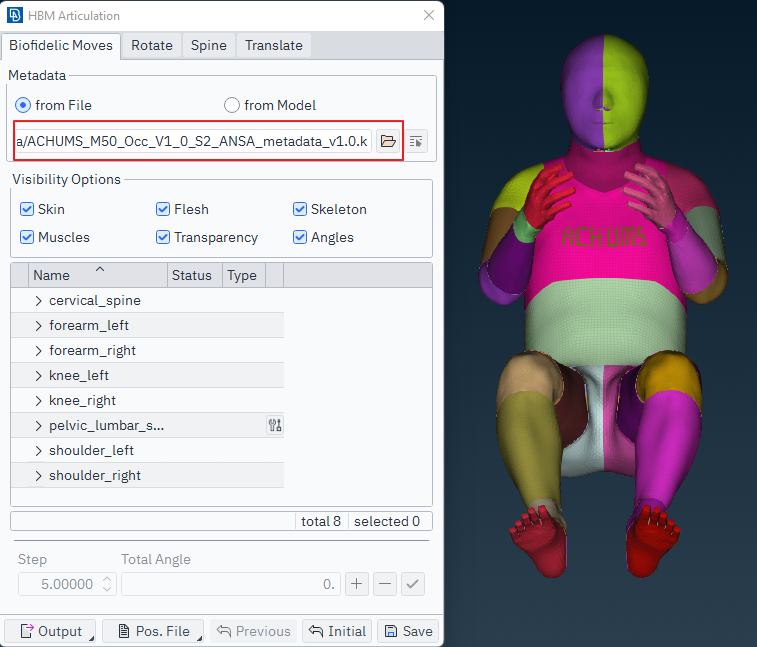Click the model's head in the 3D view
This screenshot has height=647, width=757.
coord(604,92)
